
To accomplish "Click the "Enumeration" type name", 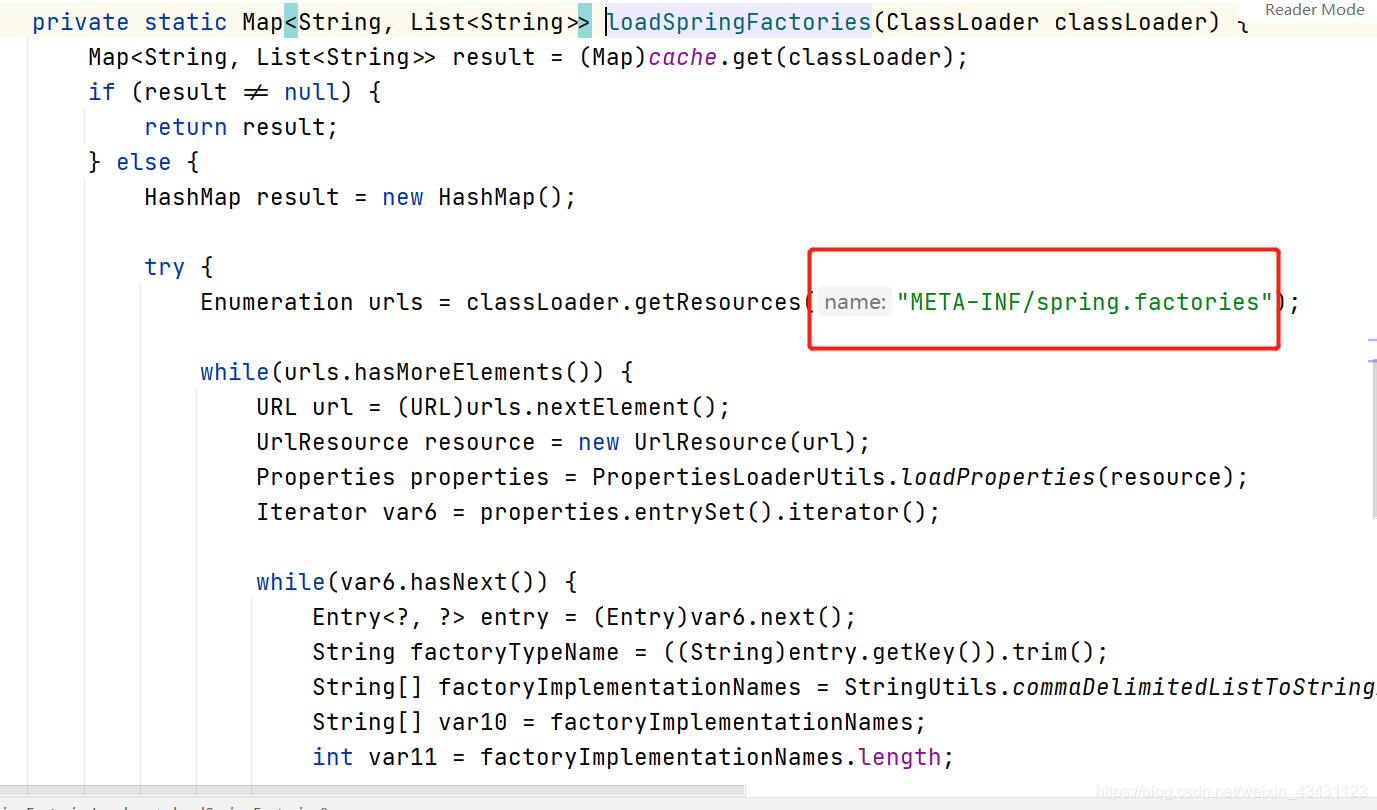I will pyautogui.click(x=277, y=302).
